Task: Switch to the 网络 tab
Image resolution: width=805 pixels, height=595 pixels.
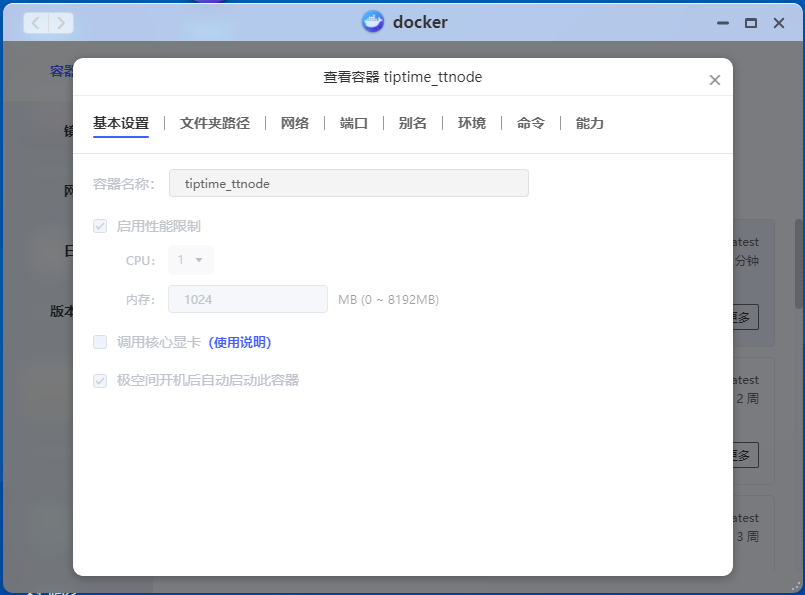Action: click(x=295, y=123)
